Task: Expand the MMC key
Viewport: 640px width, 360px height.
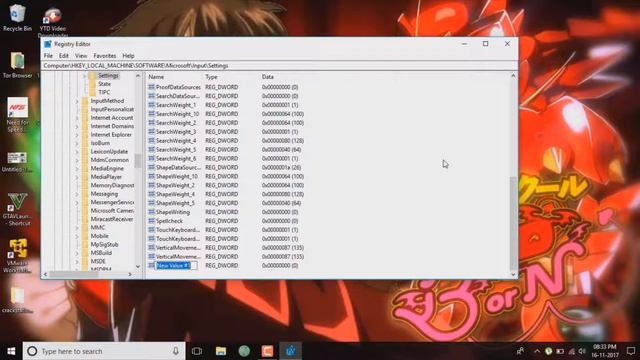Action: (77, 228)
